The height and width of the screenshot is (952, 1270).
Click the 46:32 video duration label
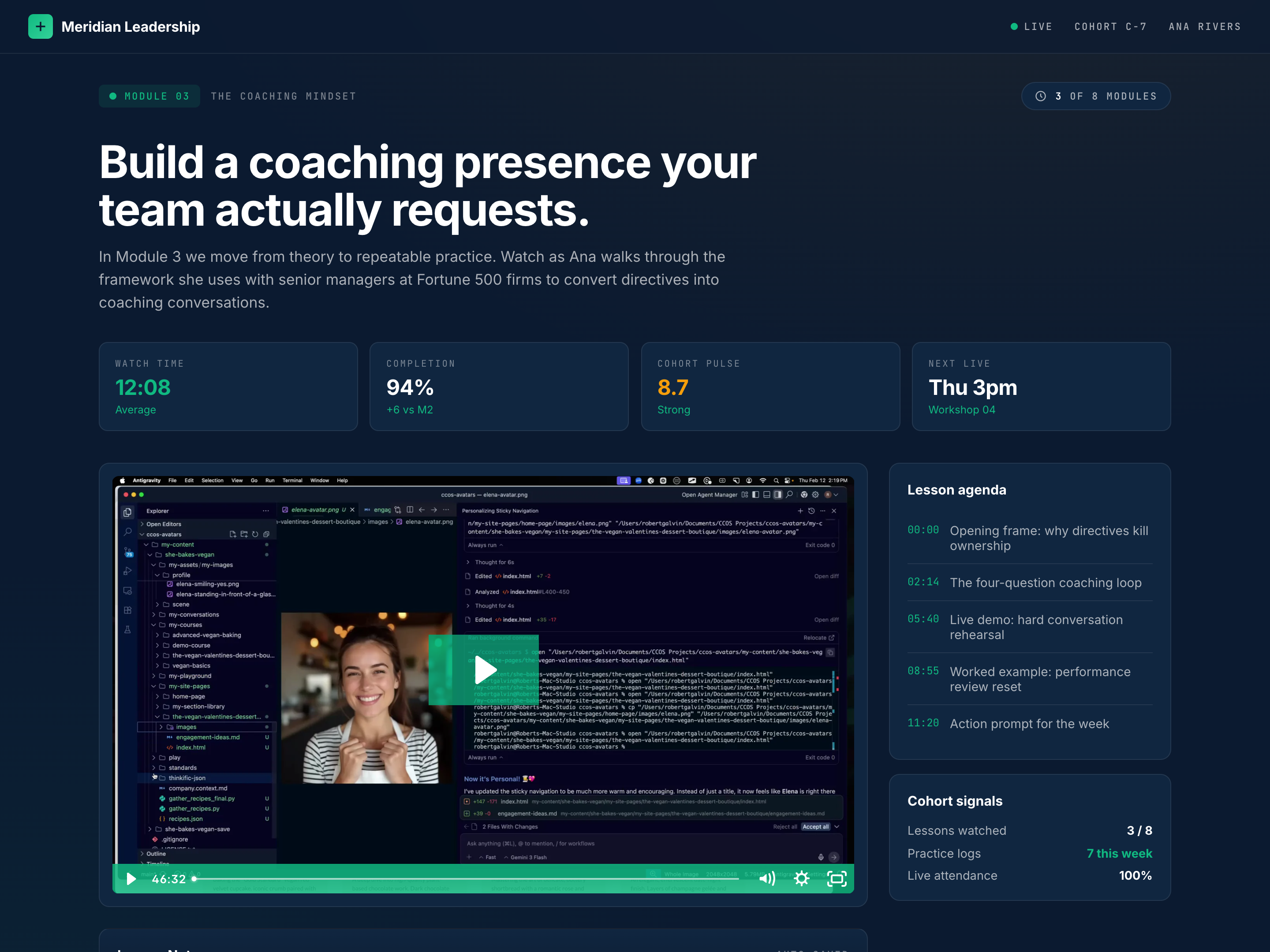(169, 878)
